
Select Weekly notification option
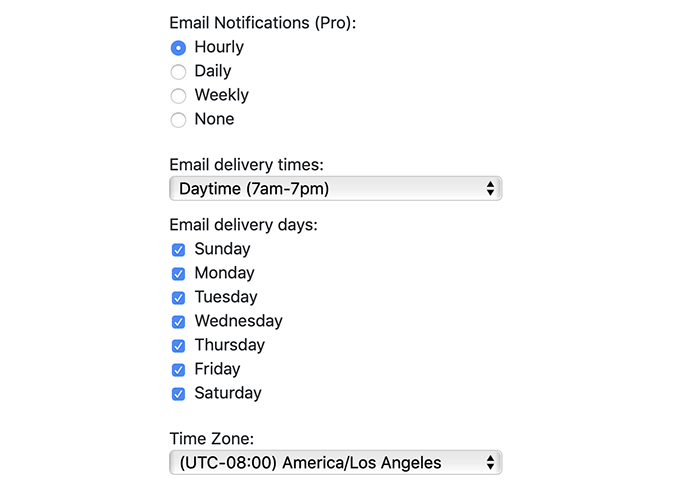(178, 96)
